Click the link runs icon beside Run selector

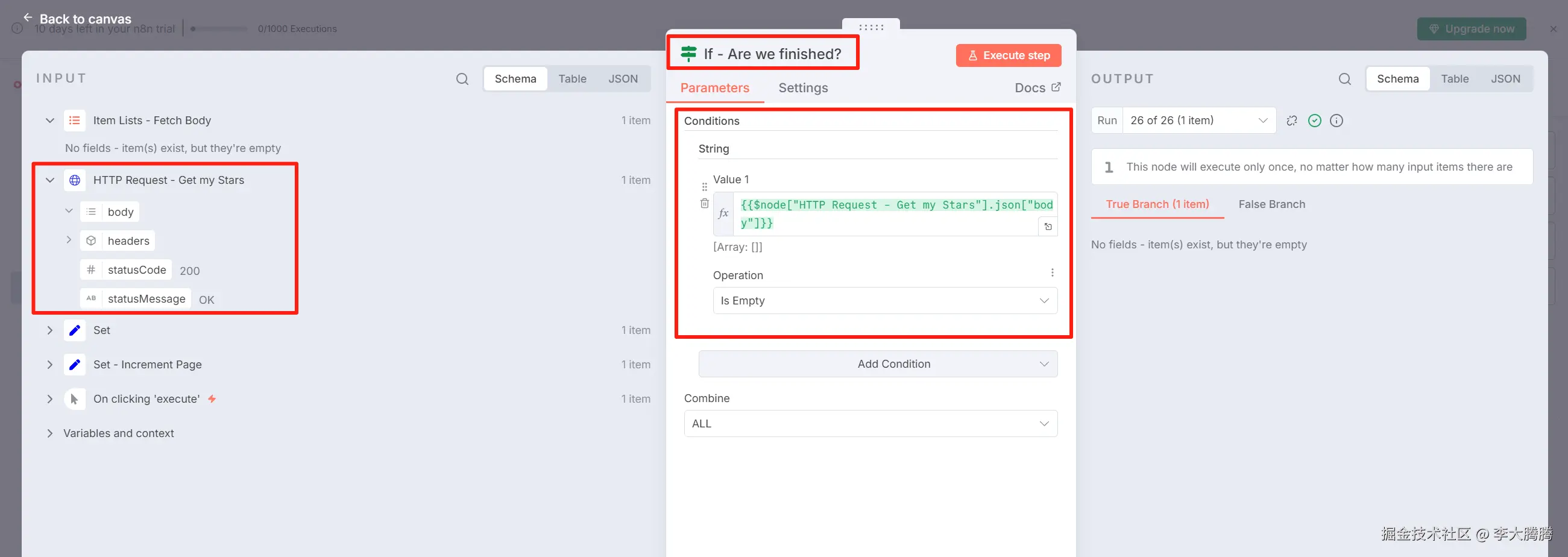1292,121
